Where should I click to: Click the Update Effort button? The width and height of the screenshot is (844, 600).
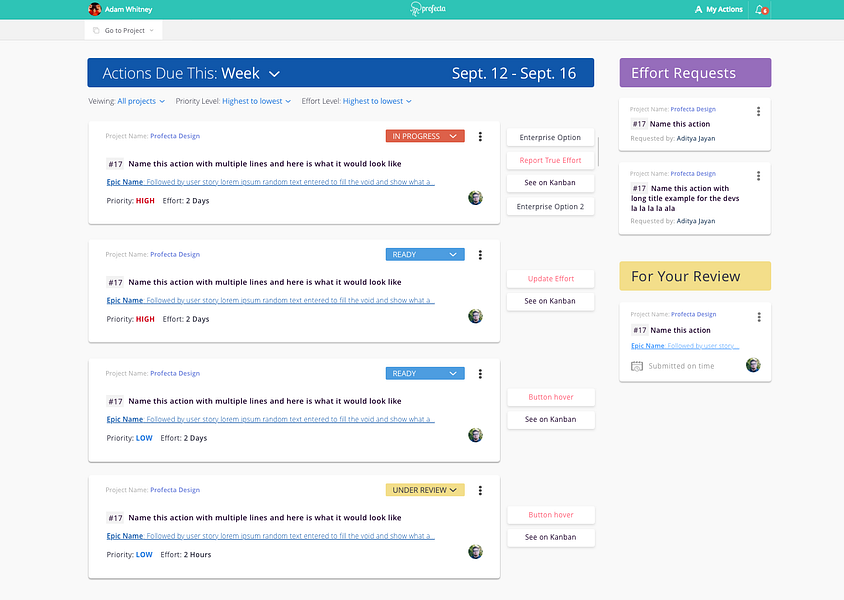click(550, 279)
